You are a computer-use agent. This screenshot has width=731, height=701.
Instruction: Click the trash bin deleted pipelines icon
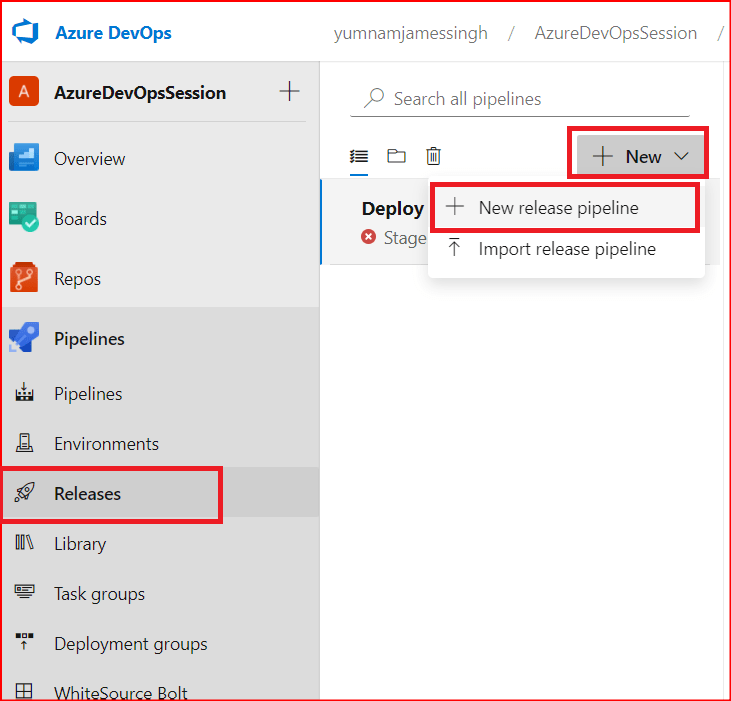click(x=433, y=156)
